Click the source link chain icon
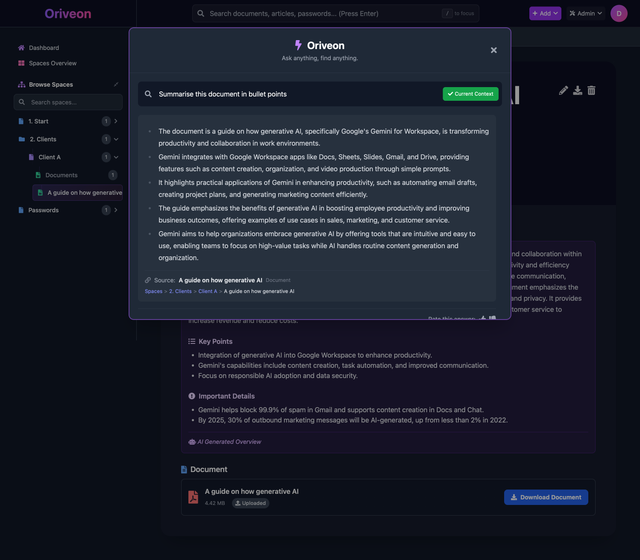Viewport: 640px width, 560px height. (x=148, y=280)
